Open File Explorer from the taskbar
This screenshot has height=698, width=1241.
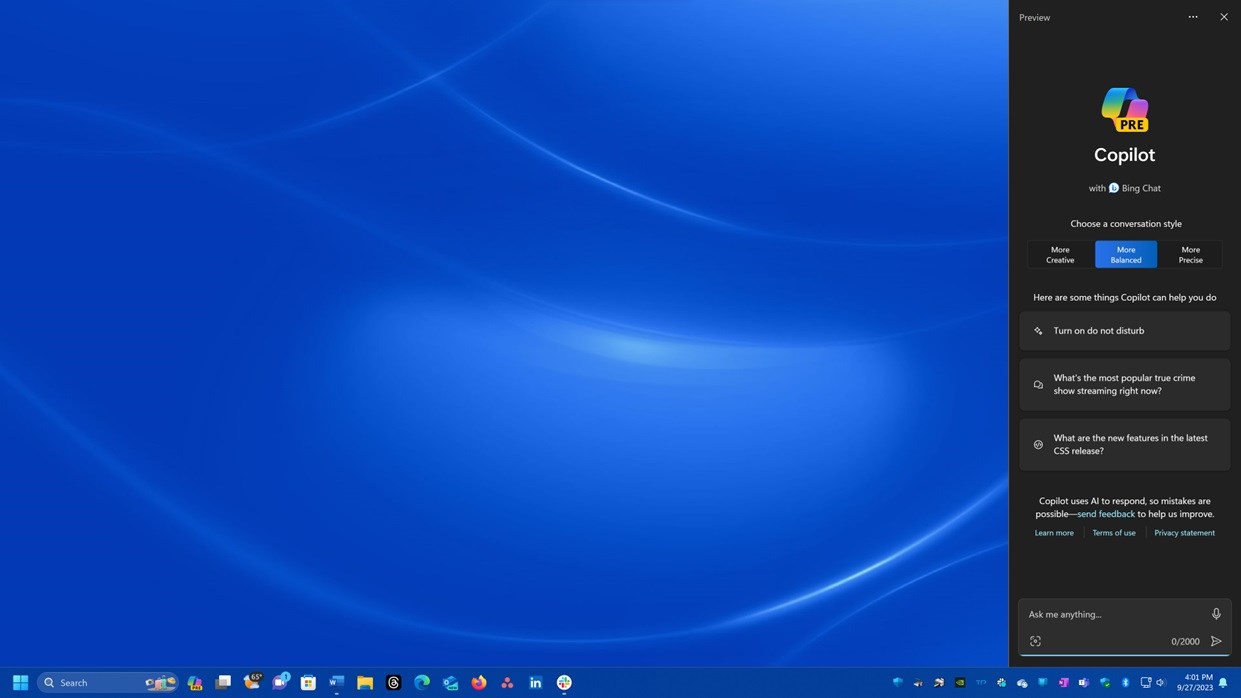(x=365, y=683)
